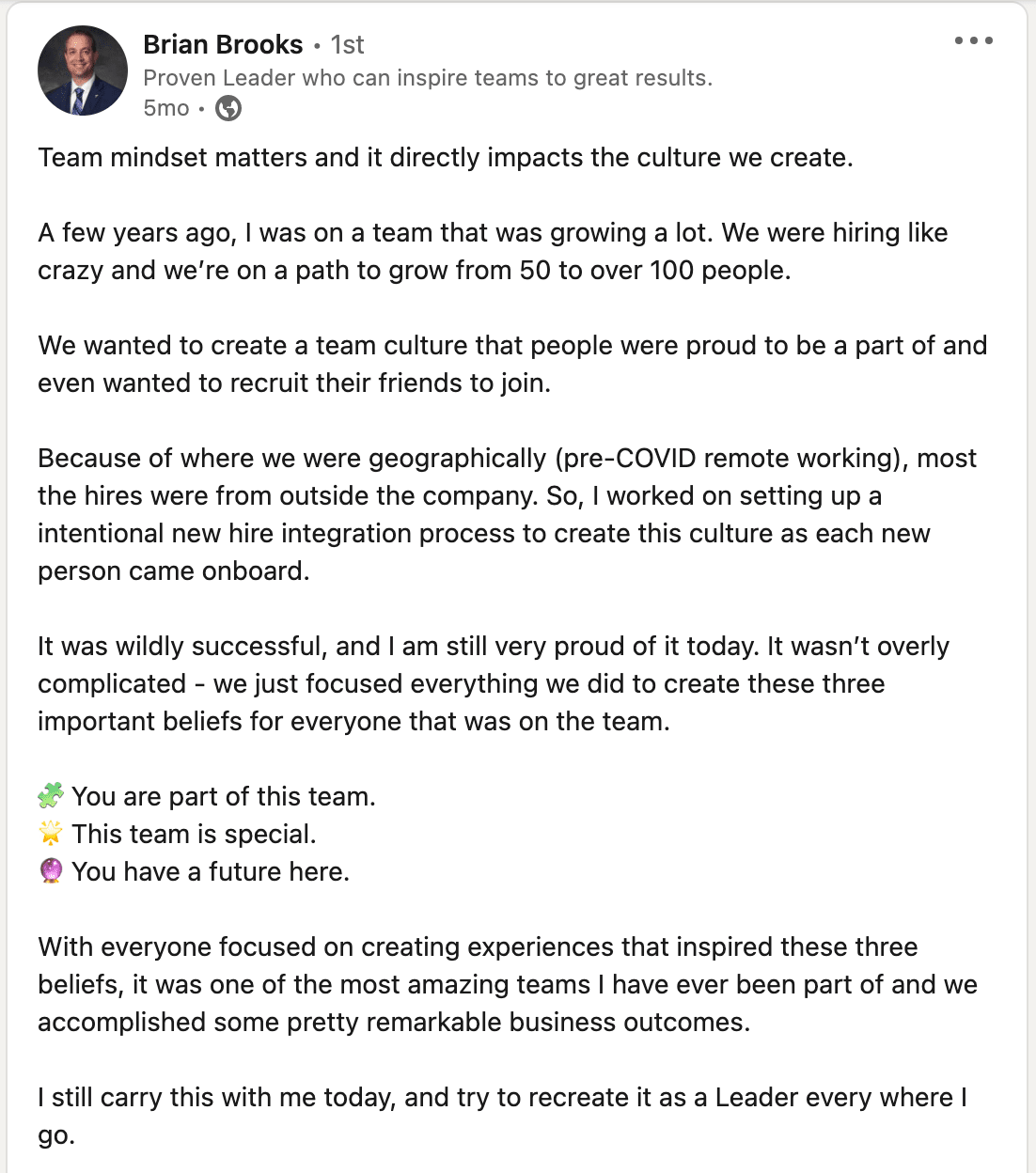
Task: Click the 5mo post timestamp
Action: [166, 108]
